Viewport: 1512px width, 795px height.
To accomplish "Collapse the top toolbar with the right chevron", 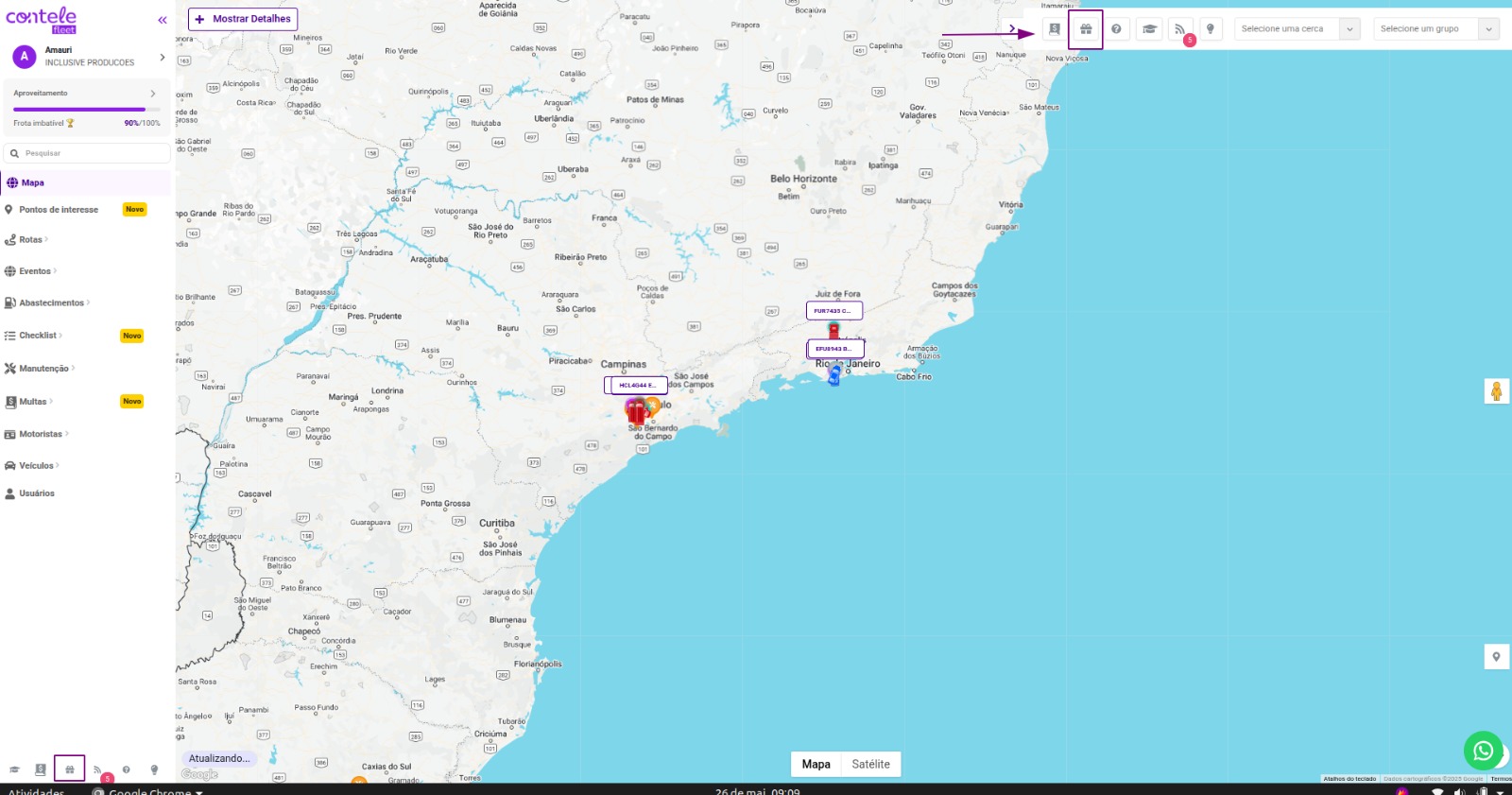I will (x=1012, y=28).
